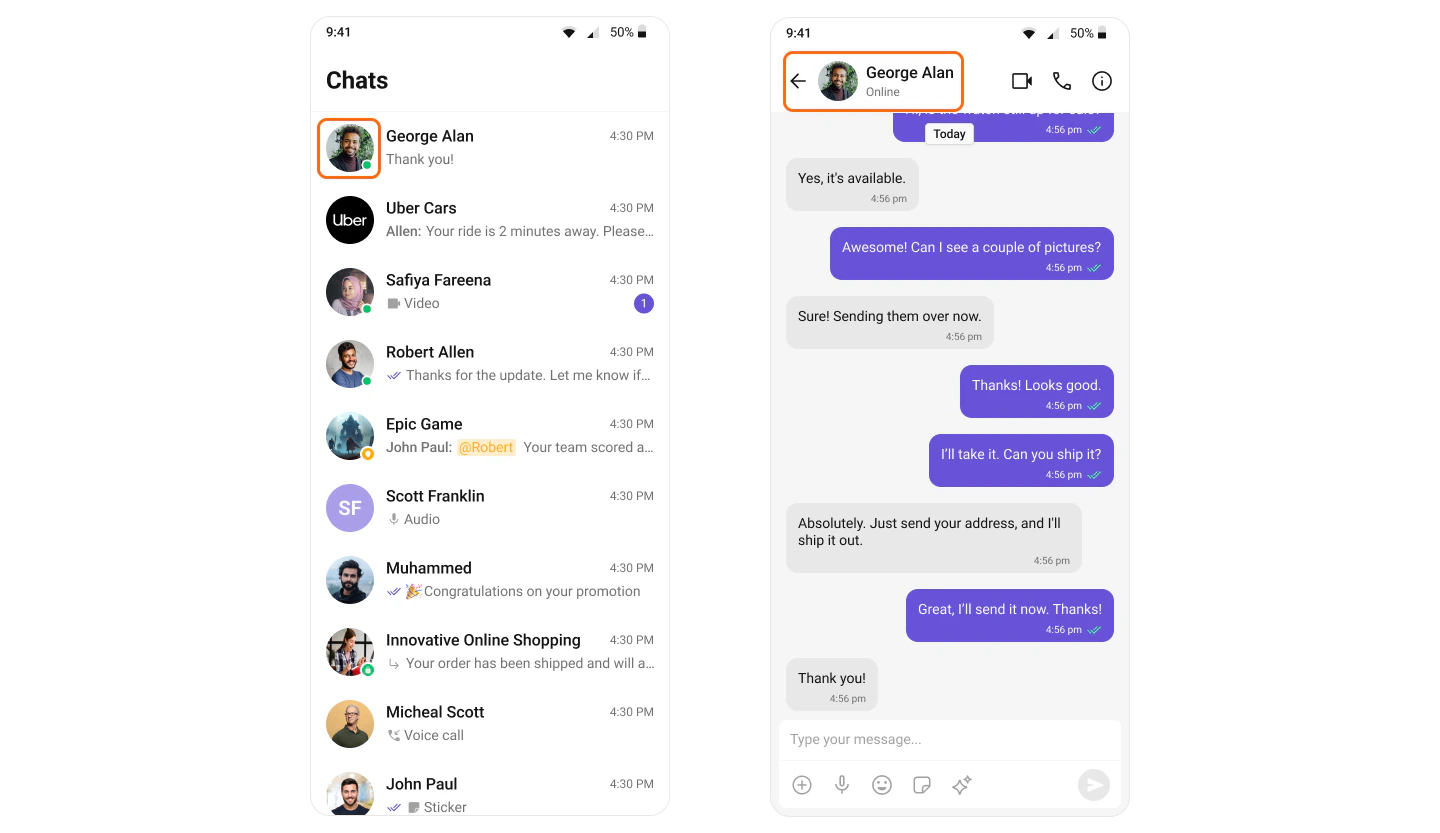Send message with the paper plane button
Screen dimensions: 1440x833
pos(1094,785)
